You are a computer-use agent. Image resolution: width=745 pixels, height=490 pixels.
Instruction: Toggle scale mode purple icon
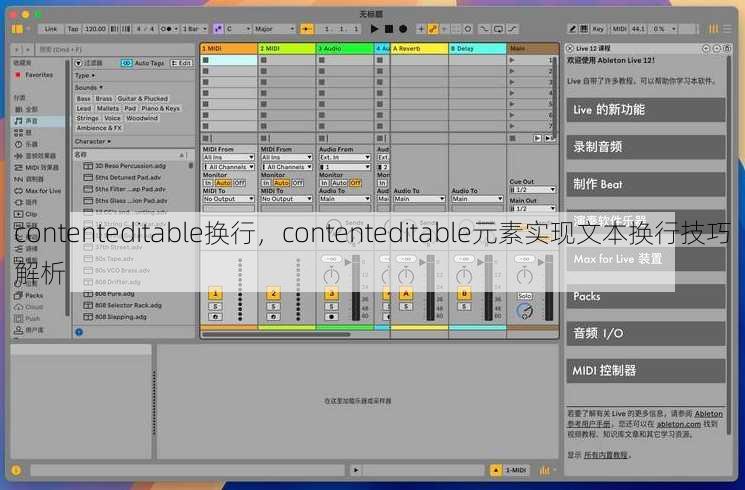click(218, 29)
